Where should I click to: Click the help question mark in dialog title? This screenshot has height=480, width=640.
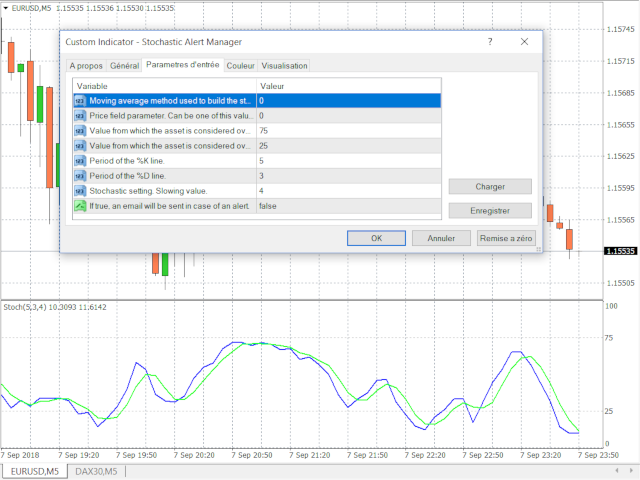490,42
